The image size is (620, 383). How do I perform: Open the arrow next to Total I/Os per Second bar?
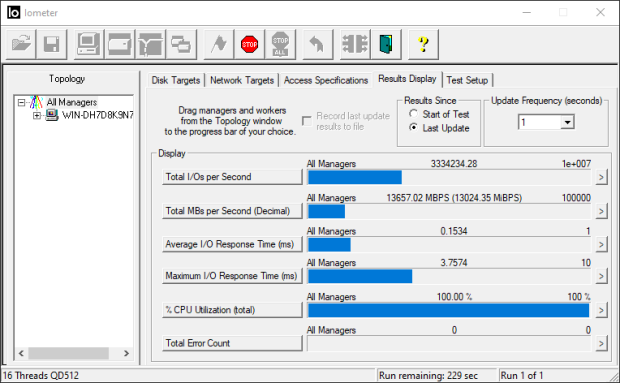coord(601,177)
